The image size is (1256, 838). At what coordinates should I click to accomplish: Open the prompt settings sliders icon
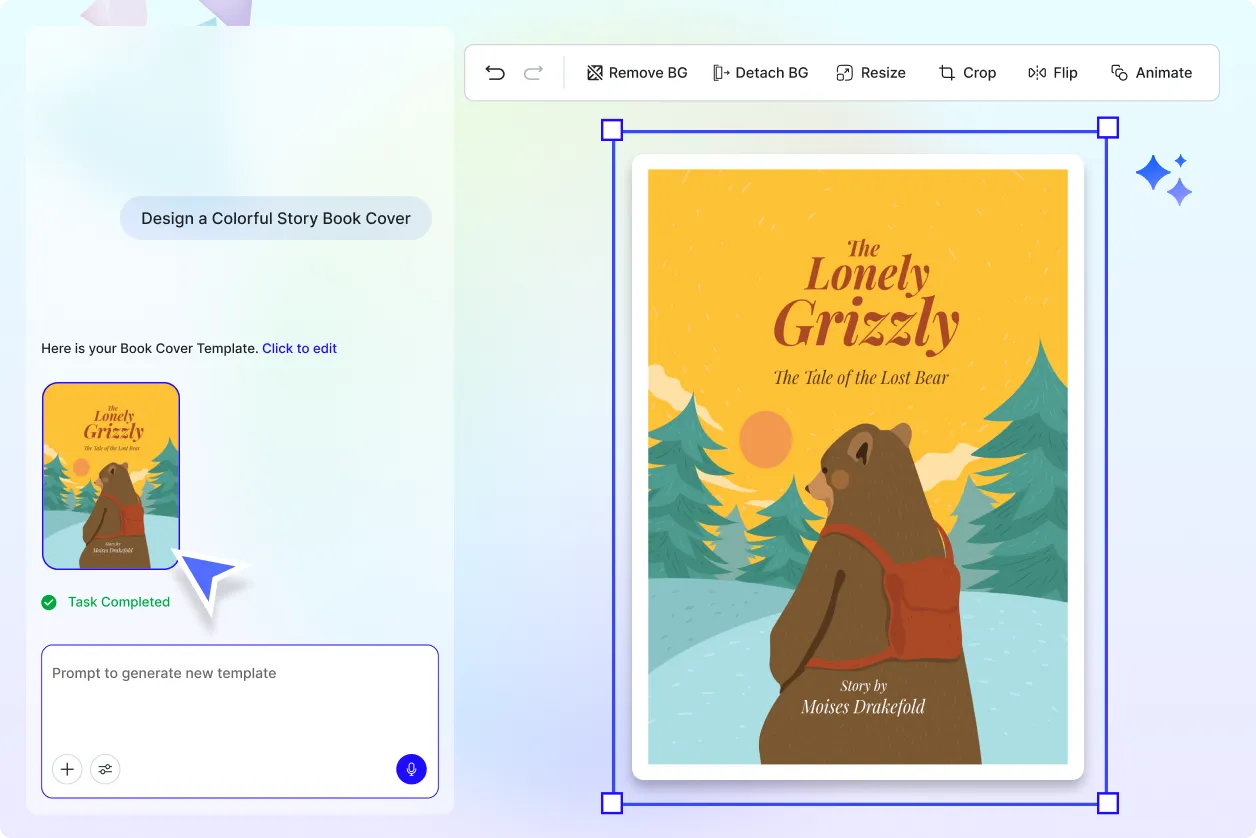click(105, 769)
